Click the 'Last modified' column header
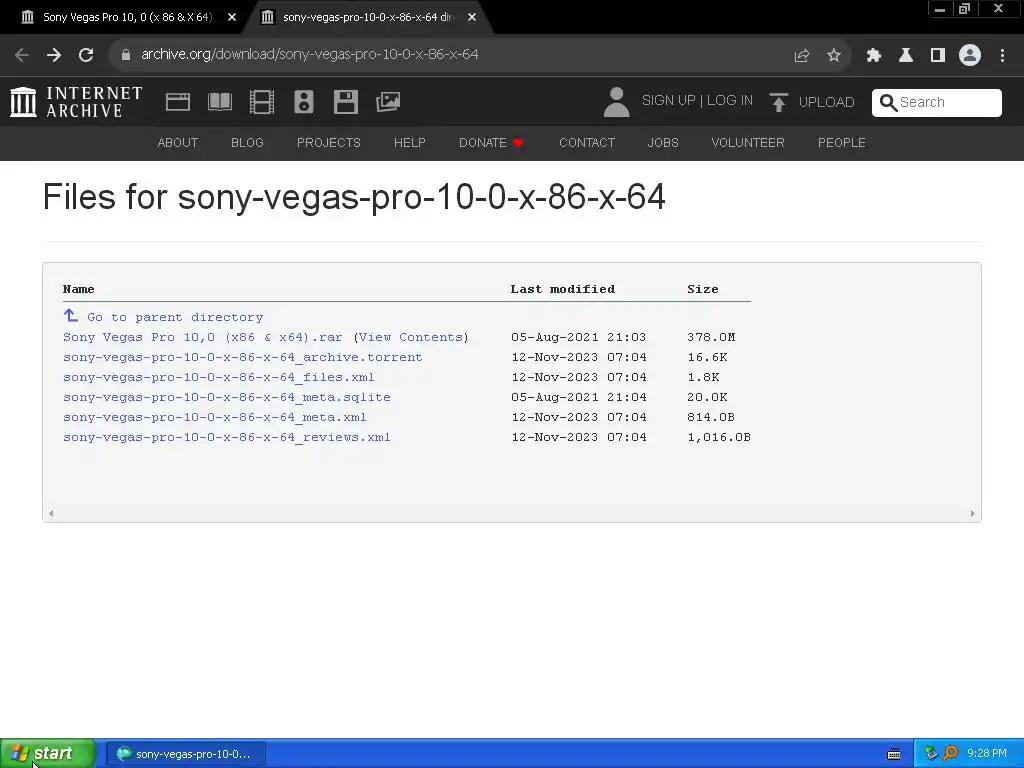The height and width of the screenshot is (768, 1024). [x=563, y=289]
